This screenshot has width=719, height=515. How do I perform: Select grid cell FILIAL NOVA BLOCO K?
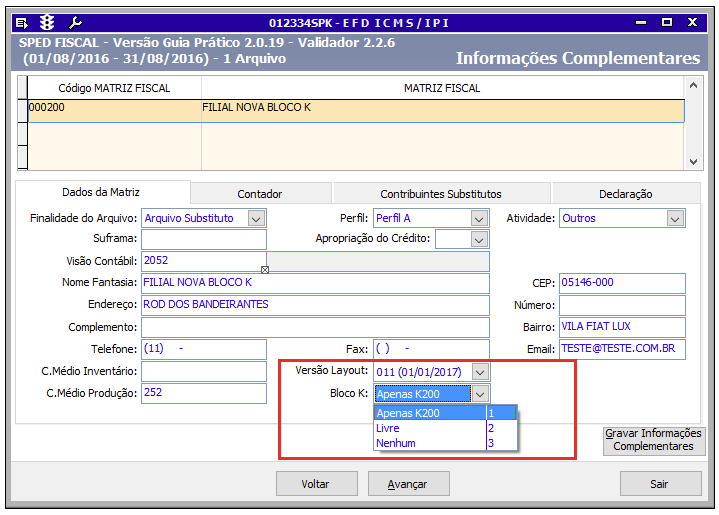click(443, 111)
